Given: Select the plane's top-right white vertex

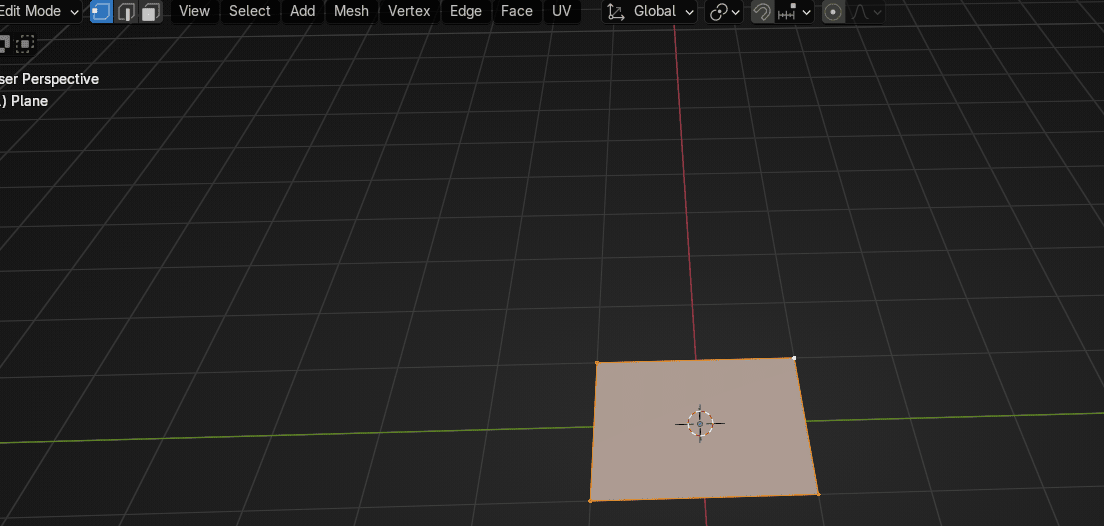Looking at the screenshot, I should point(794,358).
